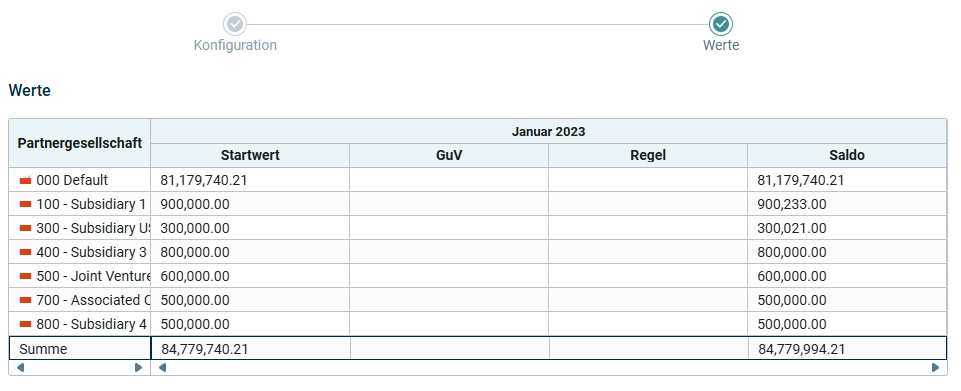This screenshot has height=391, width=961.
Task: Click red icon beside 000 Default
Action: point(25,180)
